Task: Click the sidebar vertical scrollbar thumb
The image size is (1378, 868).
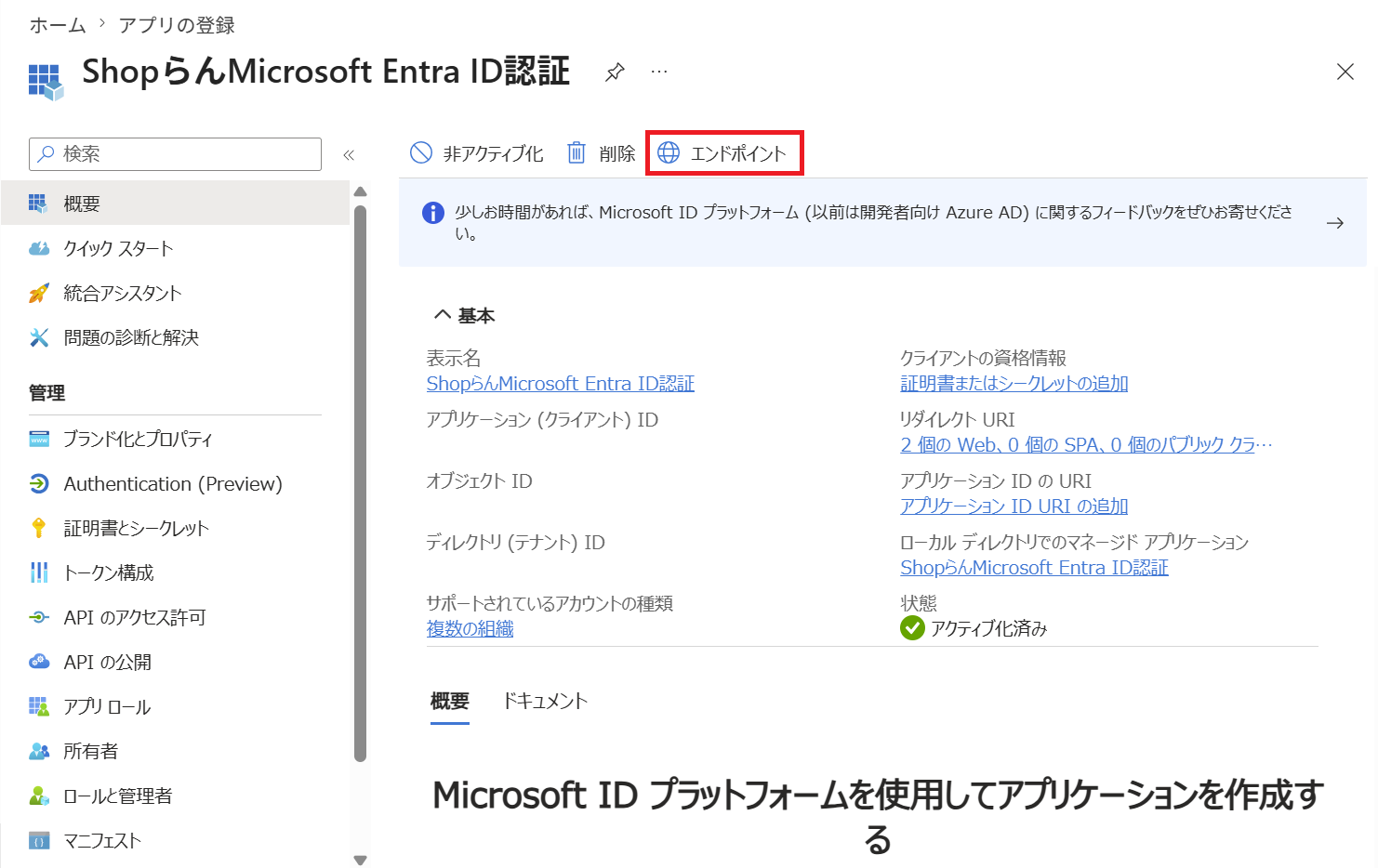Action: [x=361, y=483]
